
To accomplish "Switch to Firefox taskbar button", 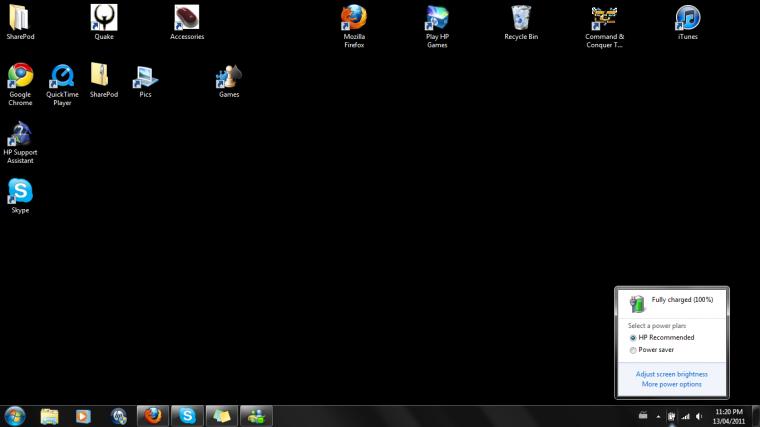I will point(153,416).
